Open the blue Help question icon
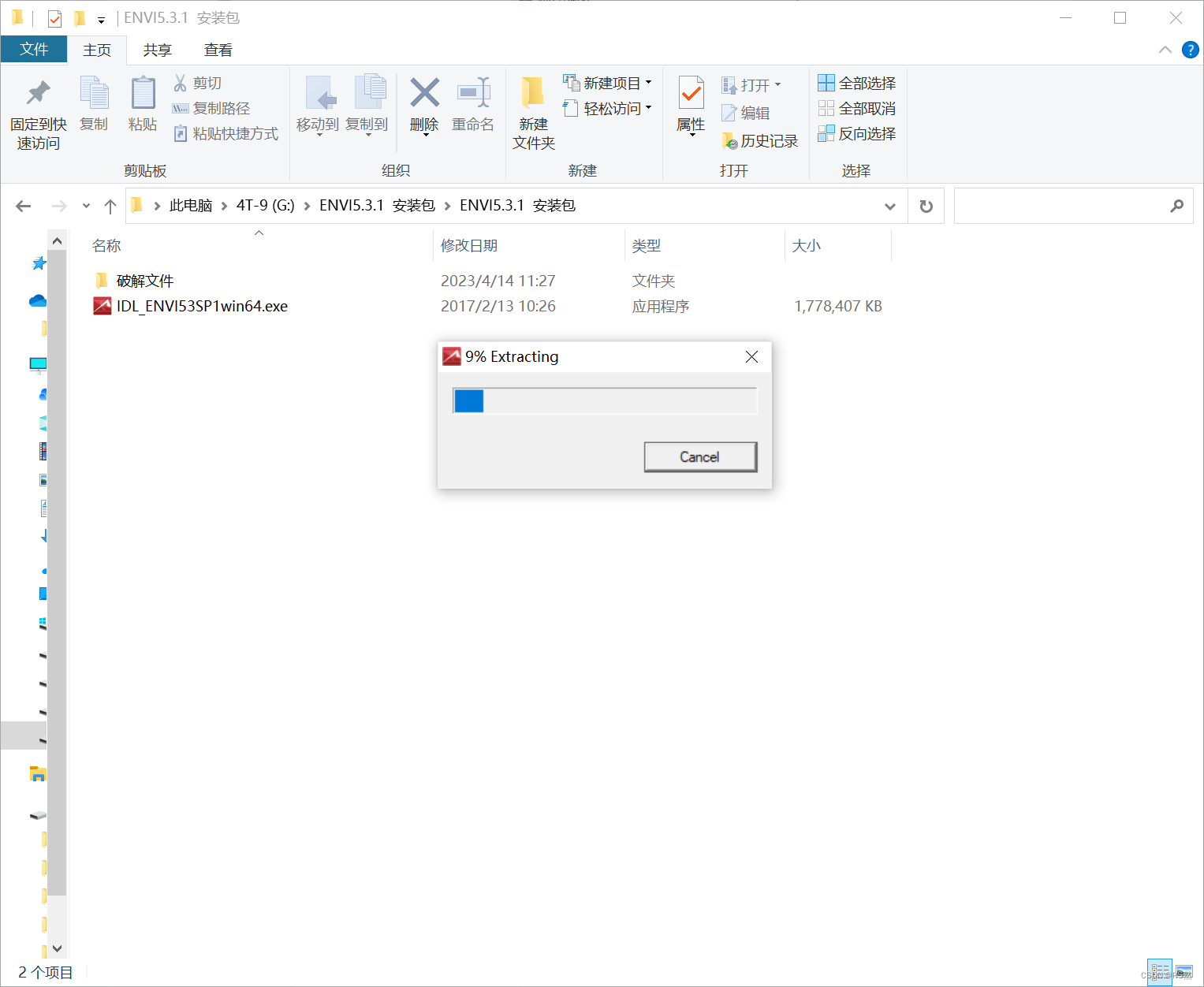The width and height of the screenshot is (1204, 987). [x=1191, y=50]
